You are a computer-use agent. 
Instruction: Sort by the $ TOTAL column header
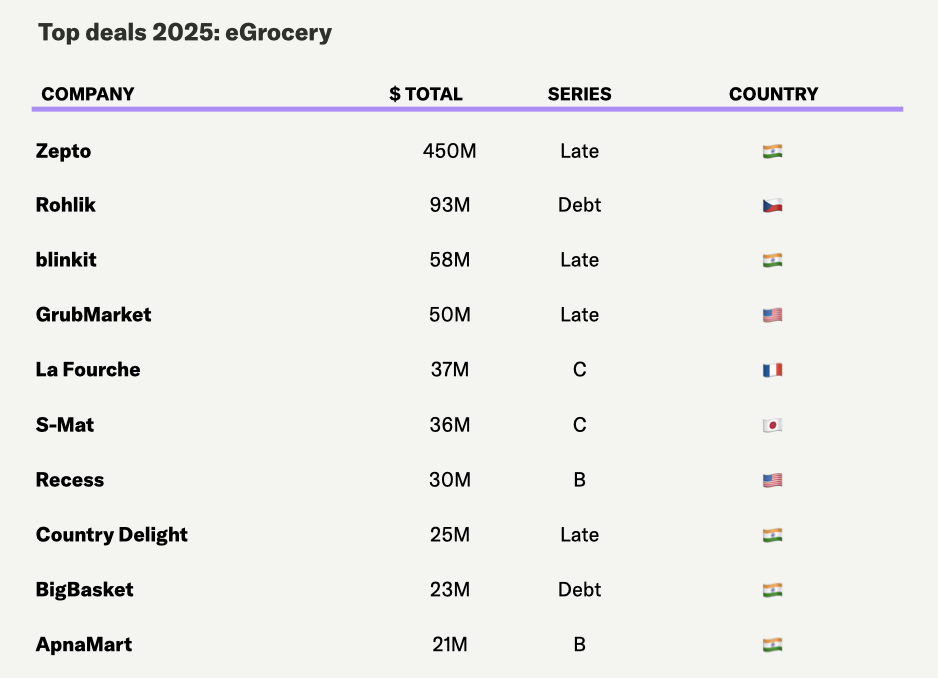426,94
